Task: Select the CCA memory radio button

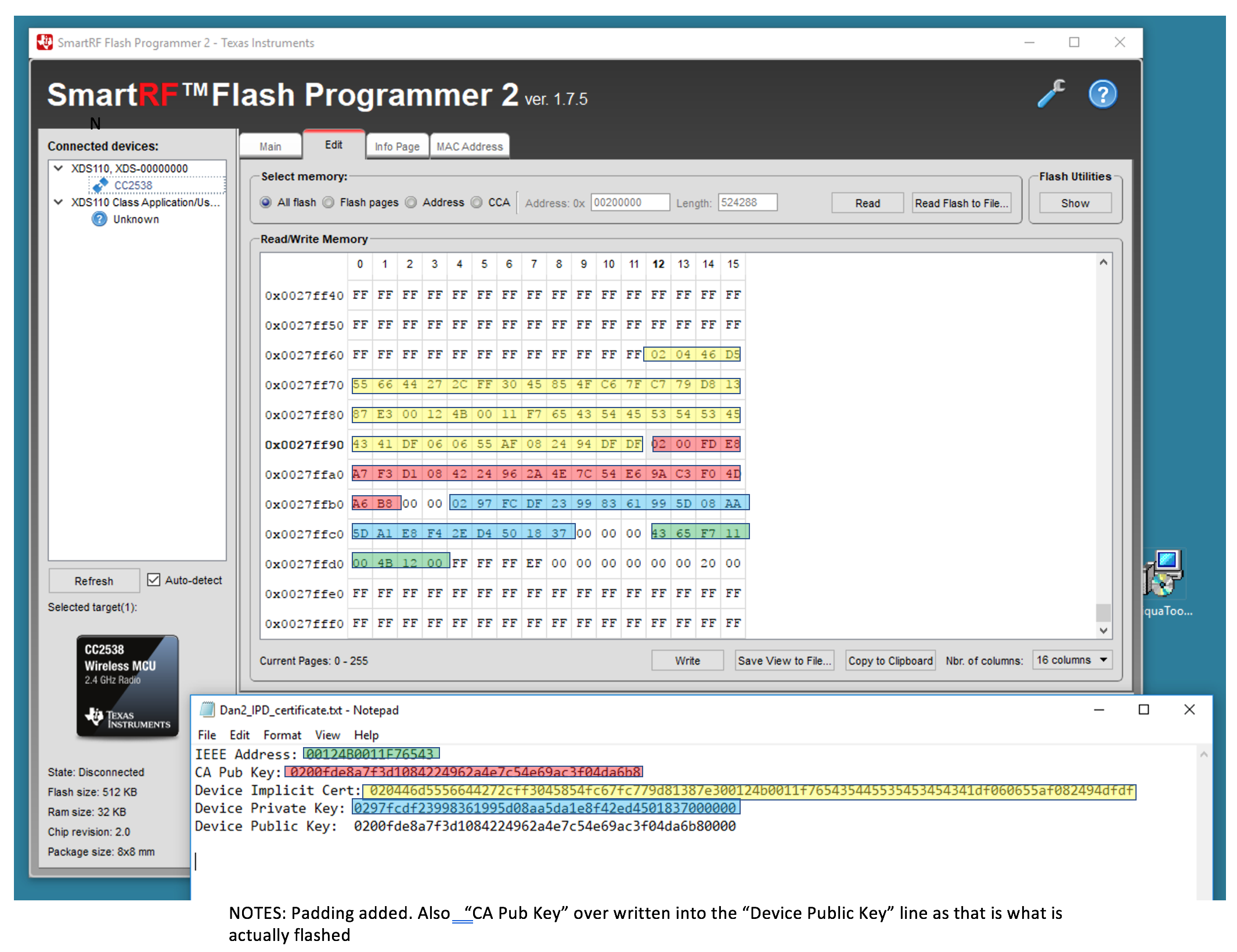Action: coord(477,202)
